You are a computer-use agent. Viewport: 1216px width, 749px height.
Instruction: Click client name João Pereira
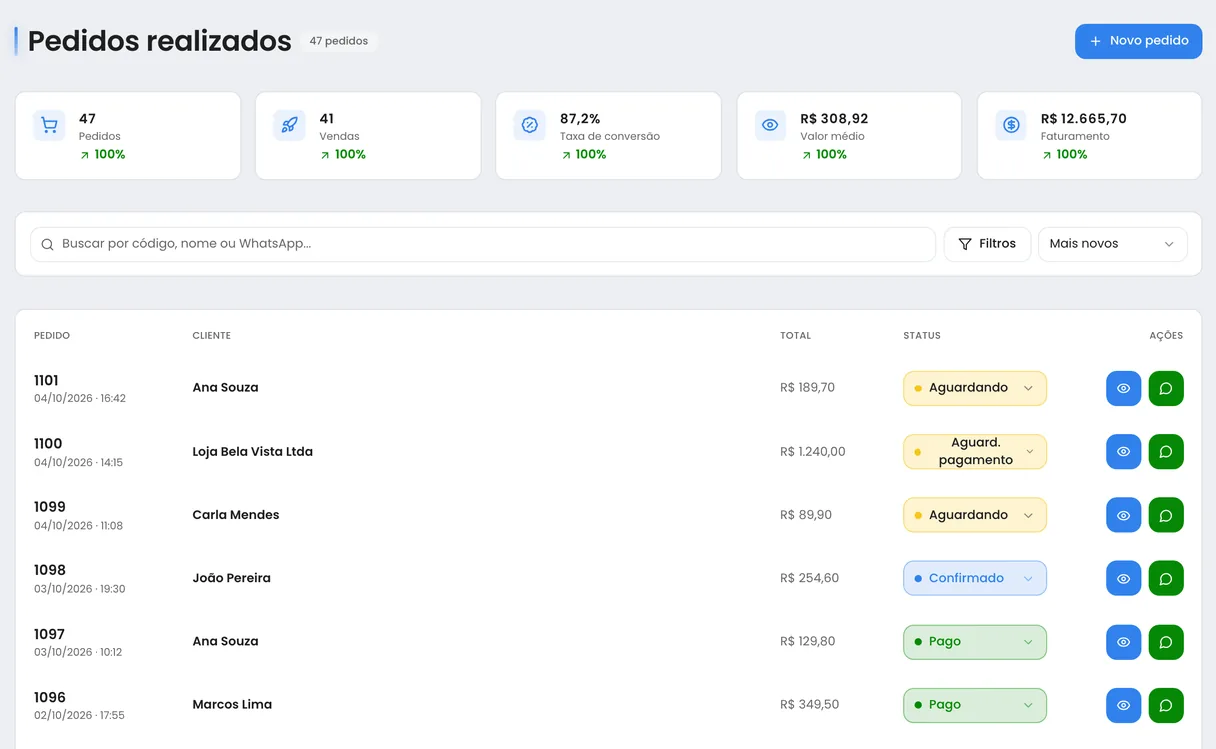(x=232, y=578)
